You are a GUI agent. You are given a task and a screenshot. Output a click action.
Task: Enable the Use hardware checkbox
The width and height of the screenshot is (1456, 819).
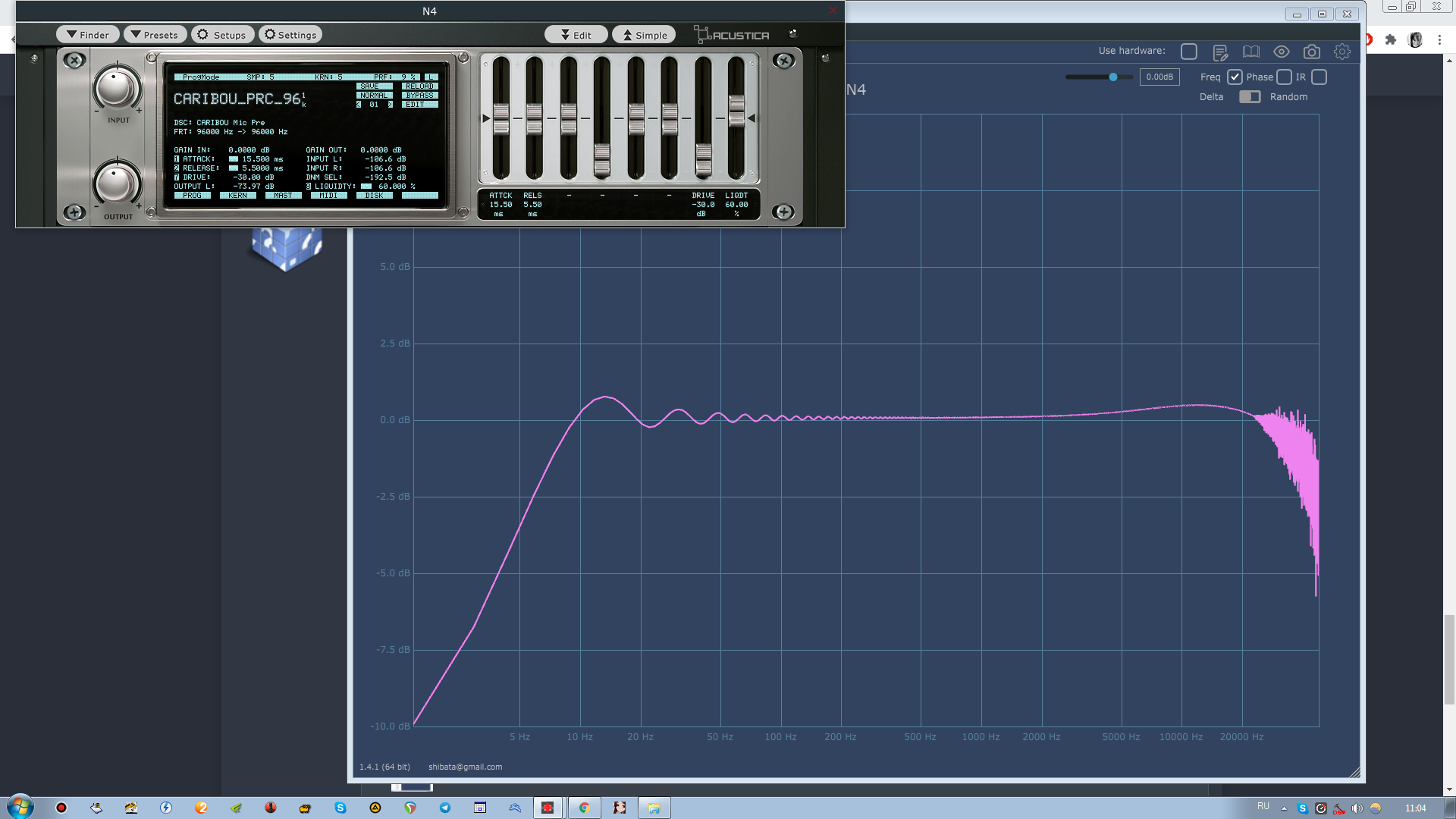(1188, 52)
